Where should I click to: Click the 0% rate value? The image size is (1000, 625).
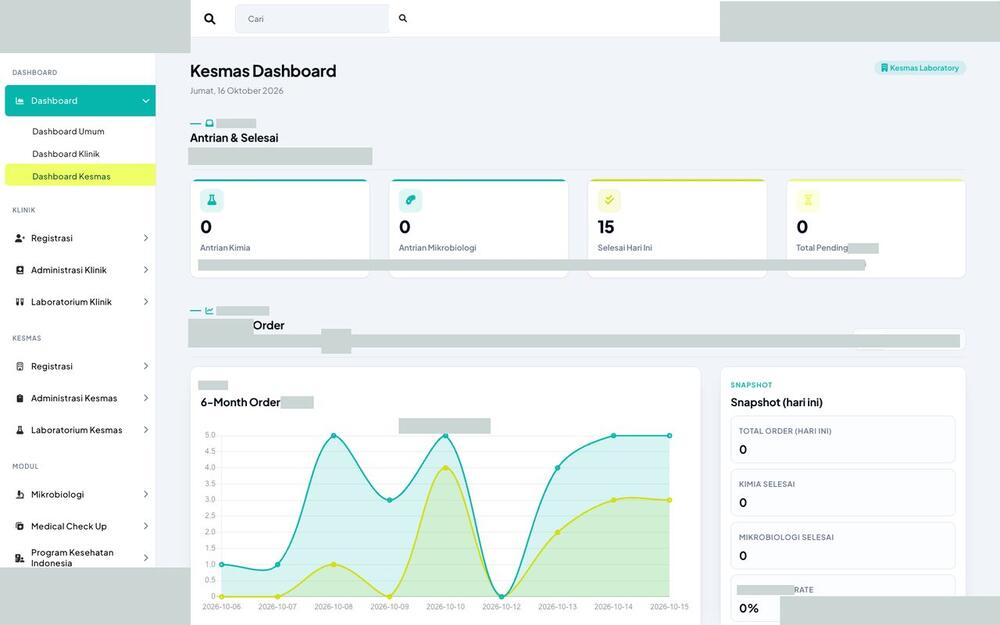[x=749, y=608]
